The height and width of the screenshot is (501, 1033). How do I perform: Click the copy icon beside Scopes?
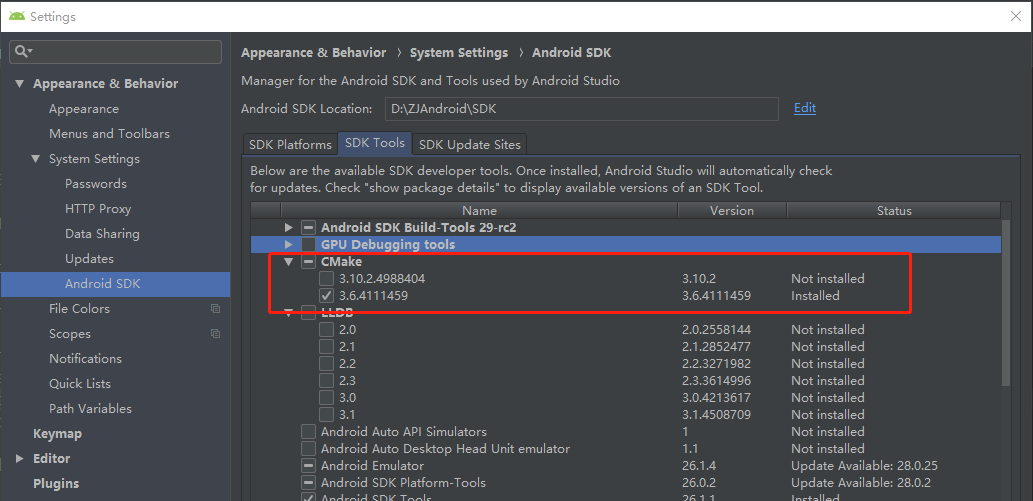click(x=215, y=334)
